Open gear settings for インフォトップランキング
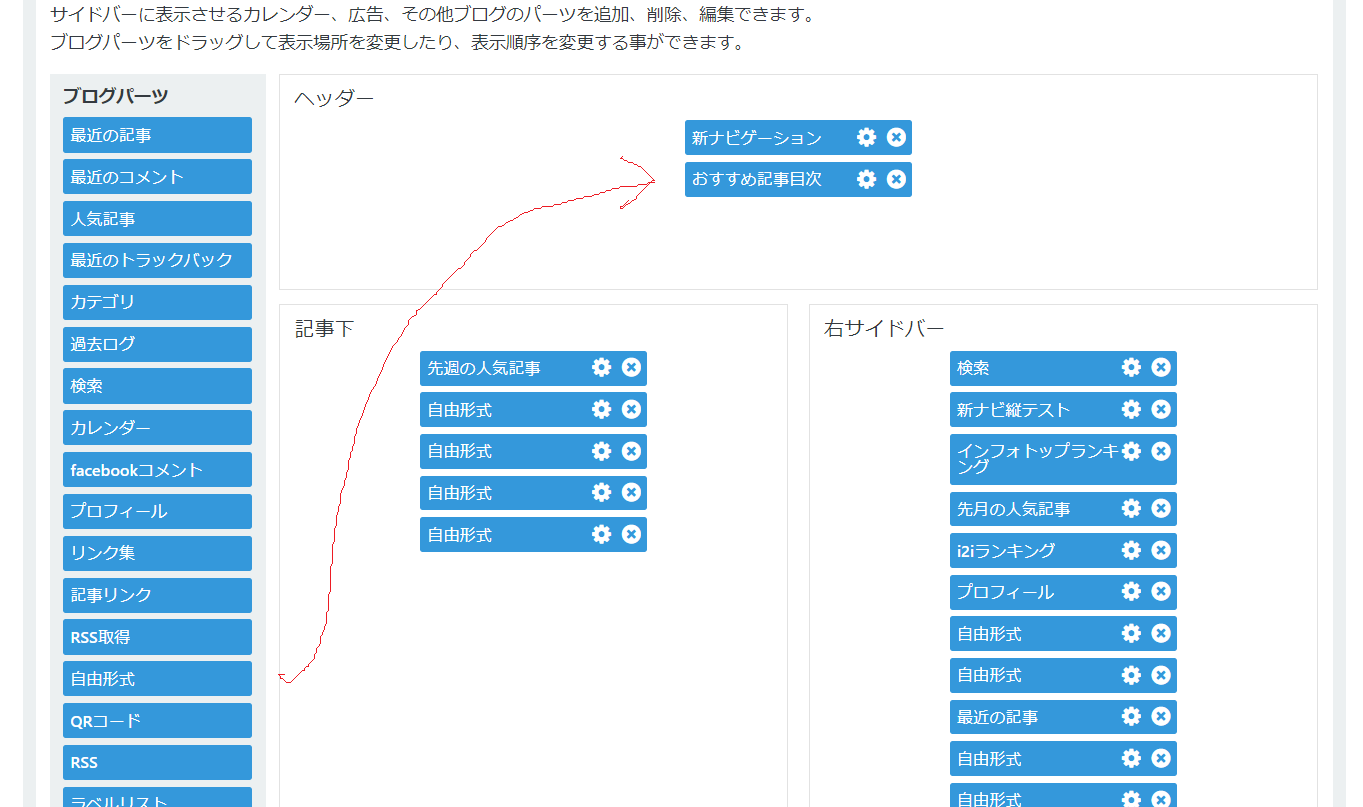 click(1131, 451)
